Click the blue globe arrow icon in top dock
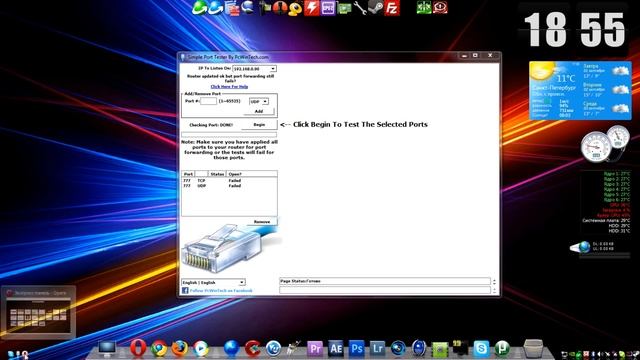 [216, 8]
